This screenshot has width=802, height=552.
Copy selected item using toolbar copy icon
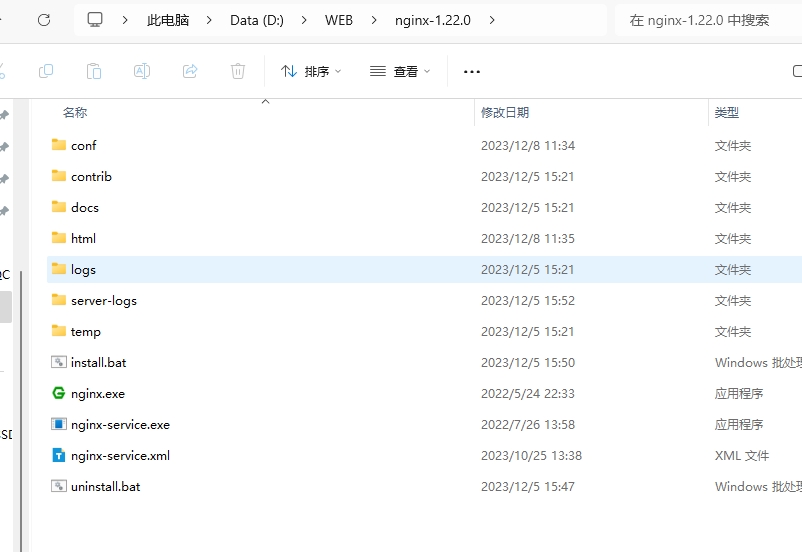coord(46,71)
